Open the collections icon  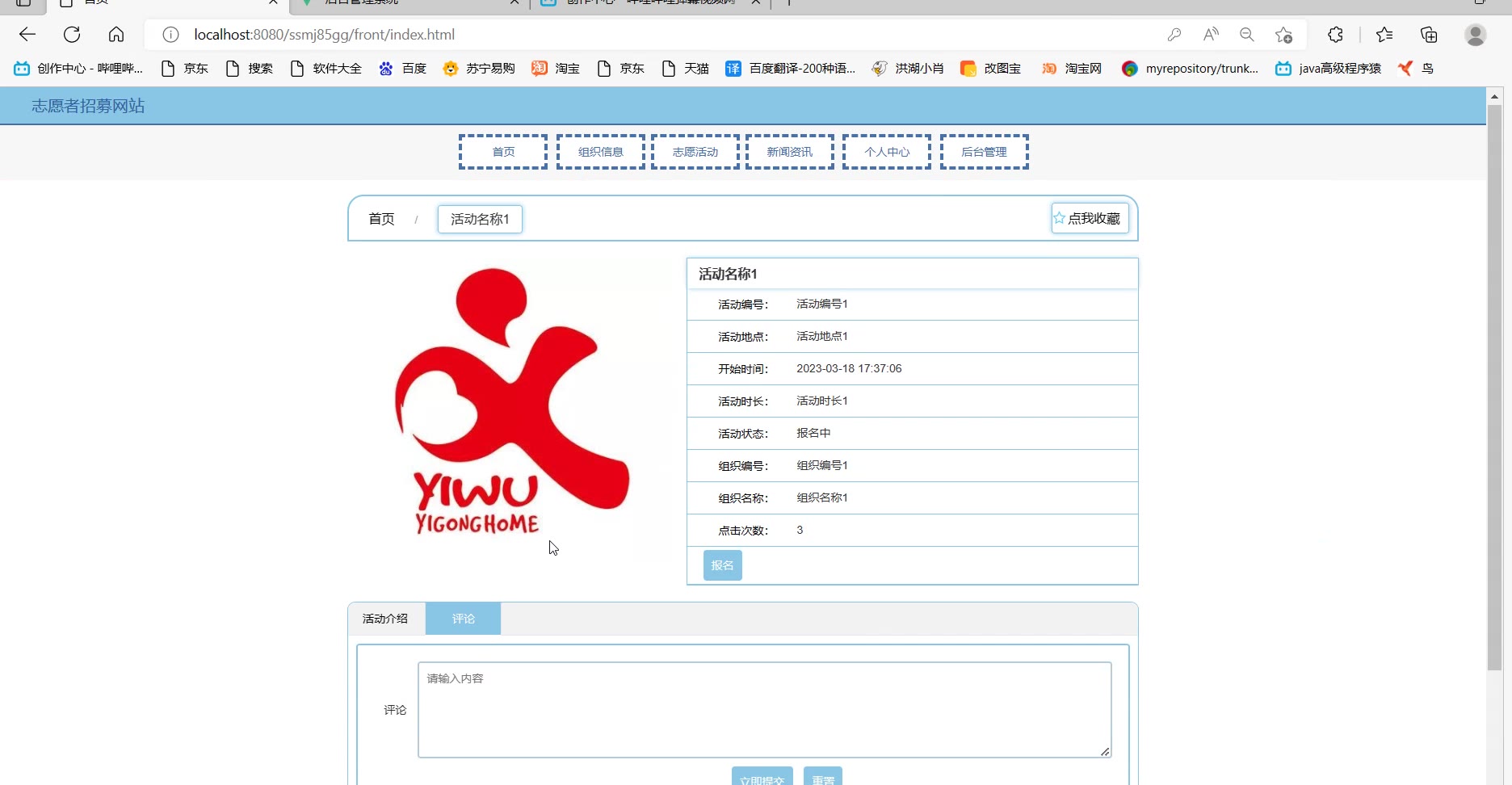click(x=1429, y=35)
